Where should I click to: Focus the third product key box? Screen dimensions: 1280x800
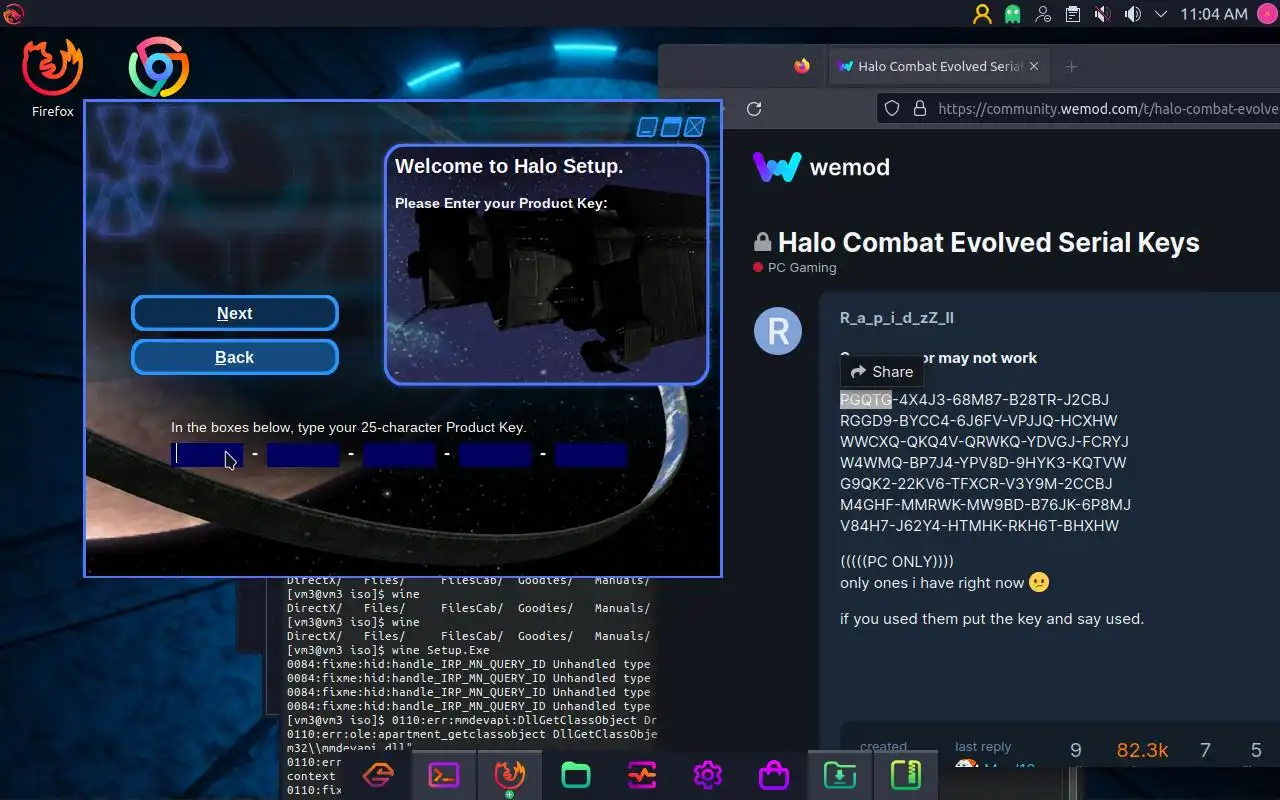pyautogui.click(x=399, y=455)
